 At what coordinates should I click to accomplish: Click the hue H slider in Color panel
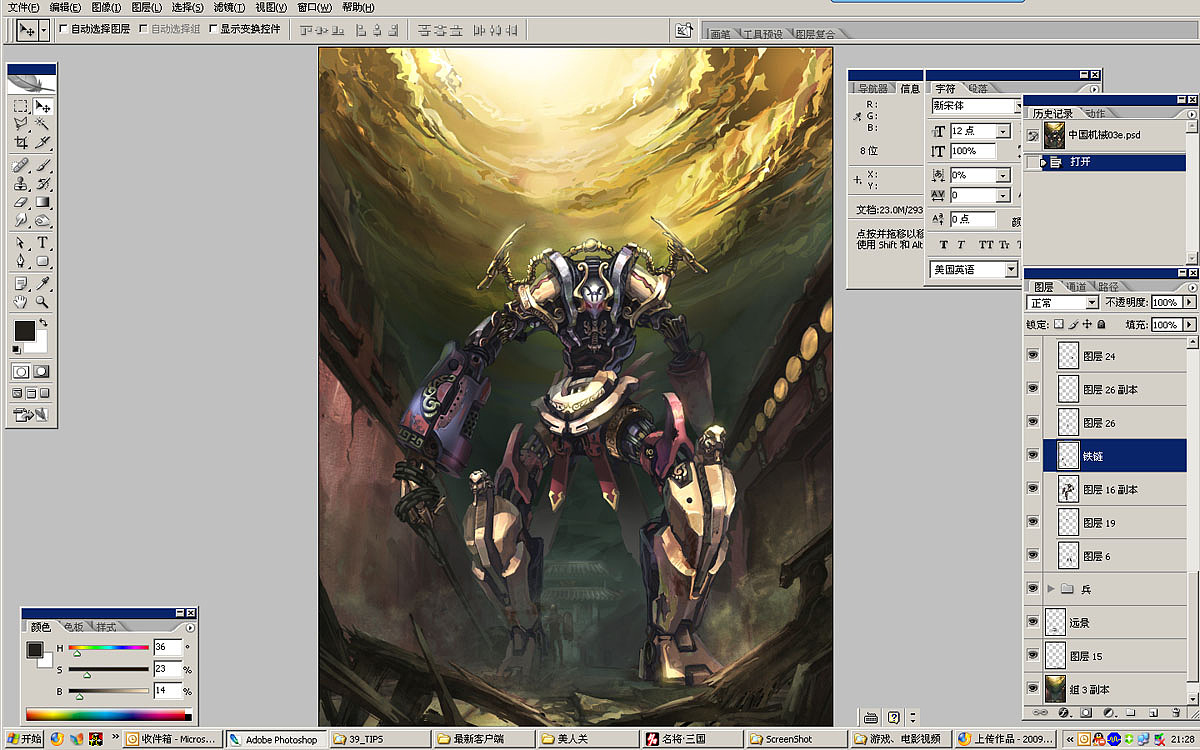click(x=108, y=648)
